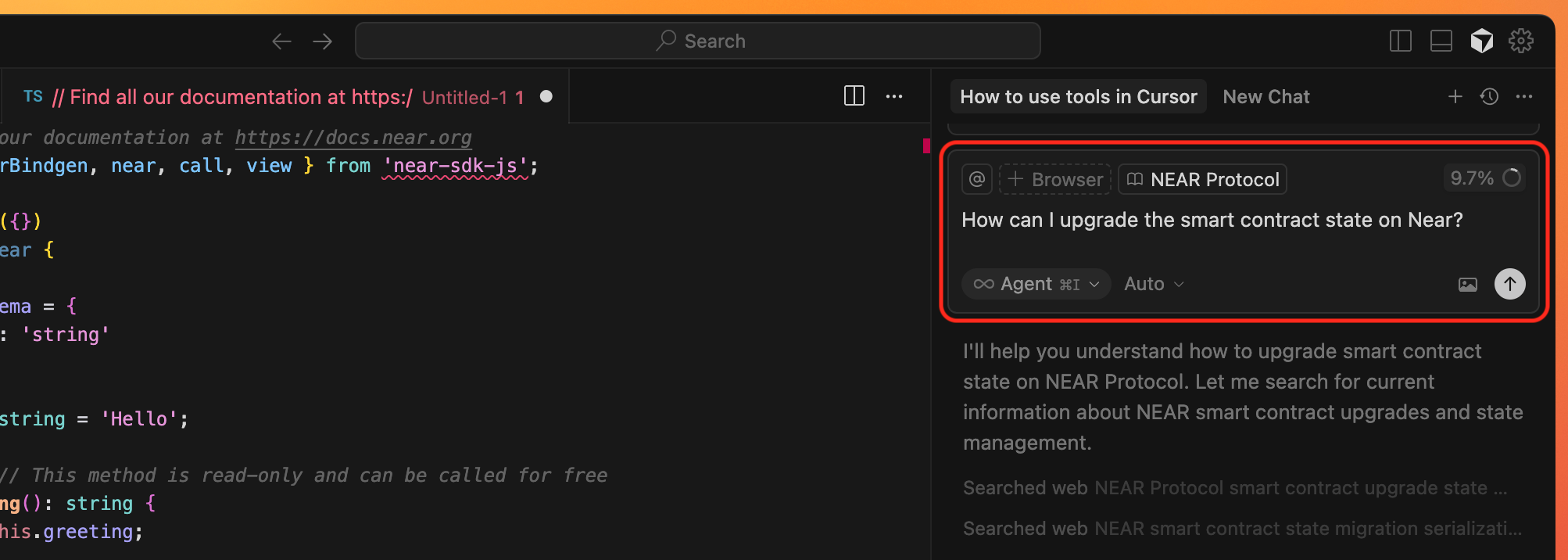Toggle the Cursor AI pane cube icon
The image size is (1568, 560).
[1481, 41]
